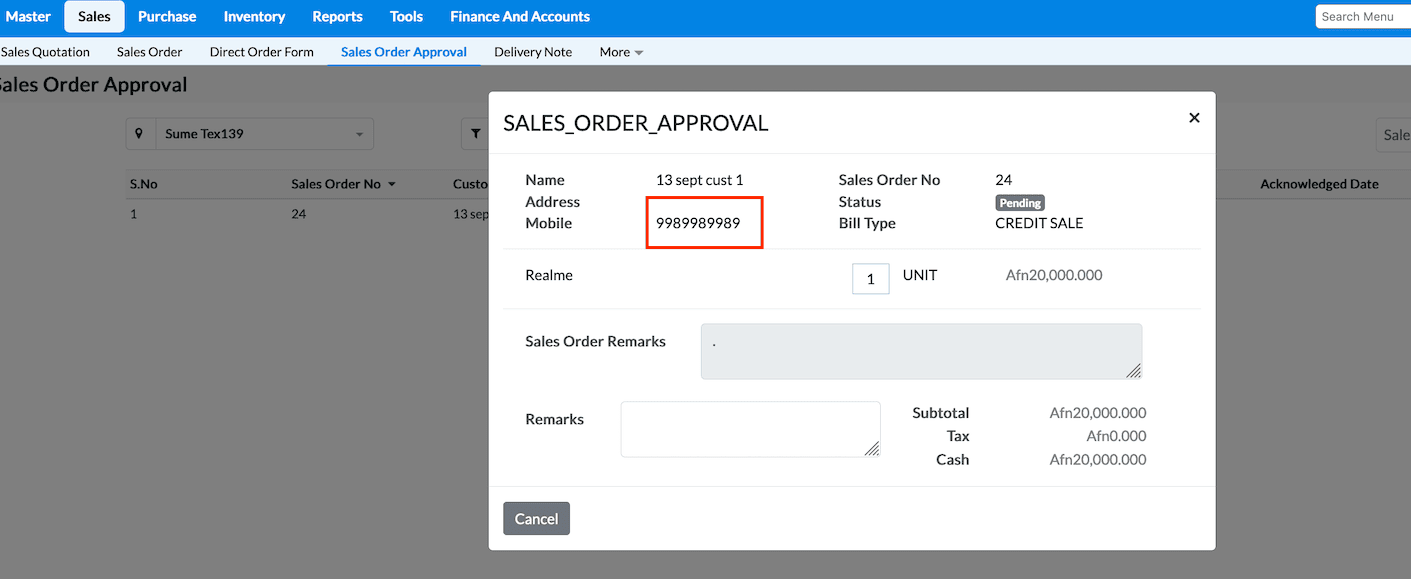Click the location pin icon
Screen dimensions: 1411x579
[x=140, y=134]
